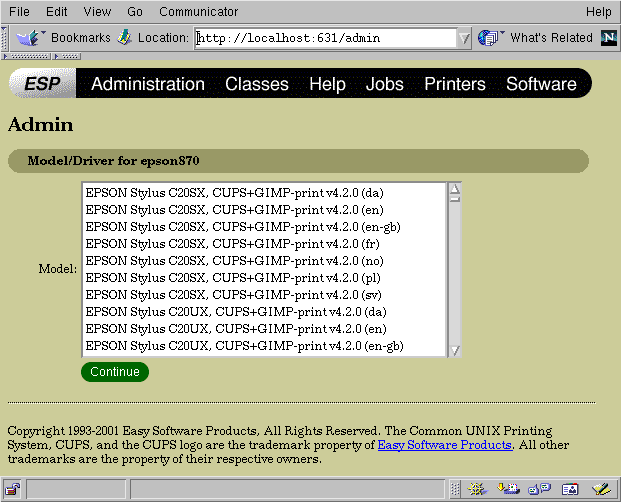The height and width of the screenshot is (502, 621).
Task: Go to the Printers tab
Action: tap(454, 84)
